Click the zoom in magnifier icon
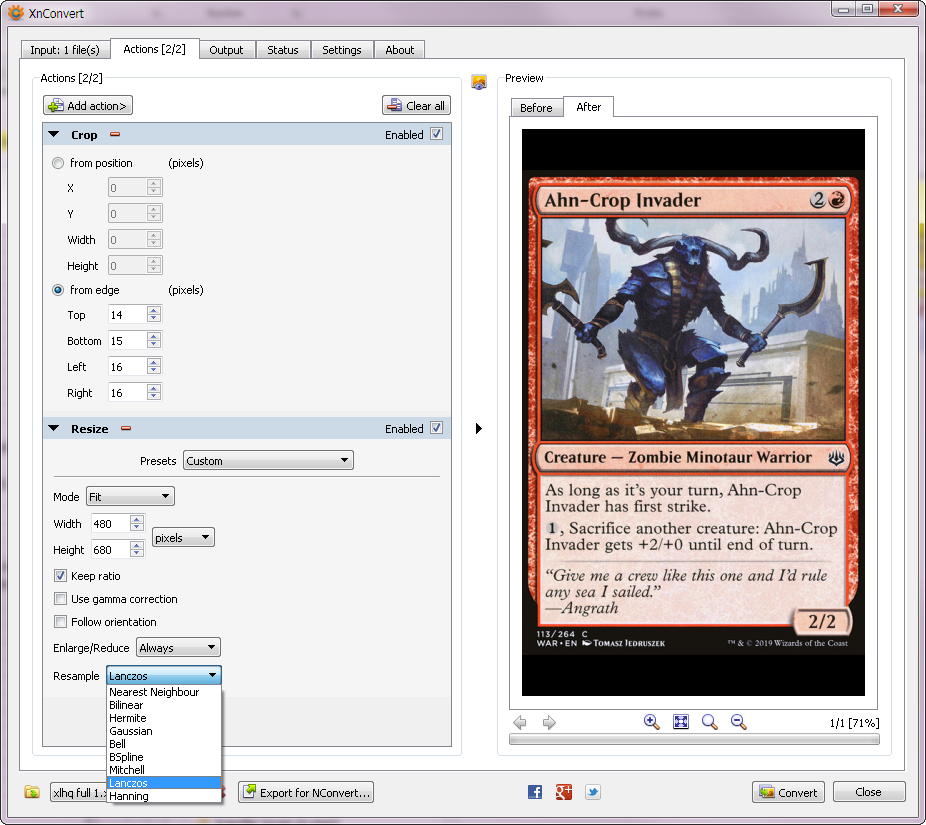926x825 pixels. 651,722
